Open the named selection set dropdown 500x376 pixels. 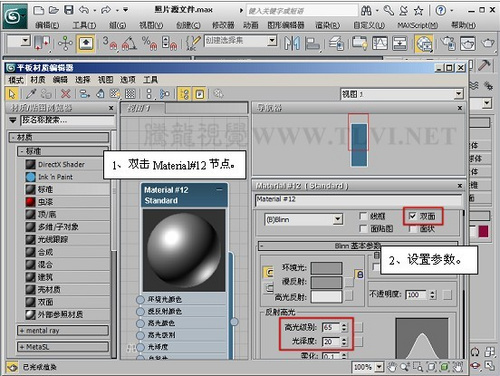click(272, 41)
